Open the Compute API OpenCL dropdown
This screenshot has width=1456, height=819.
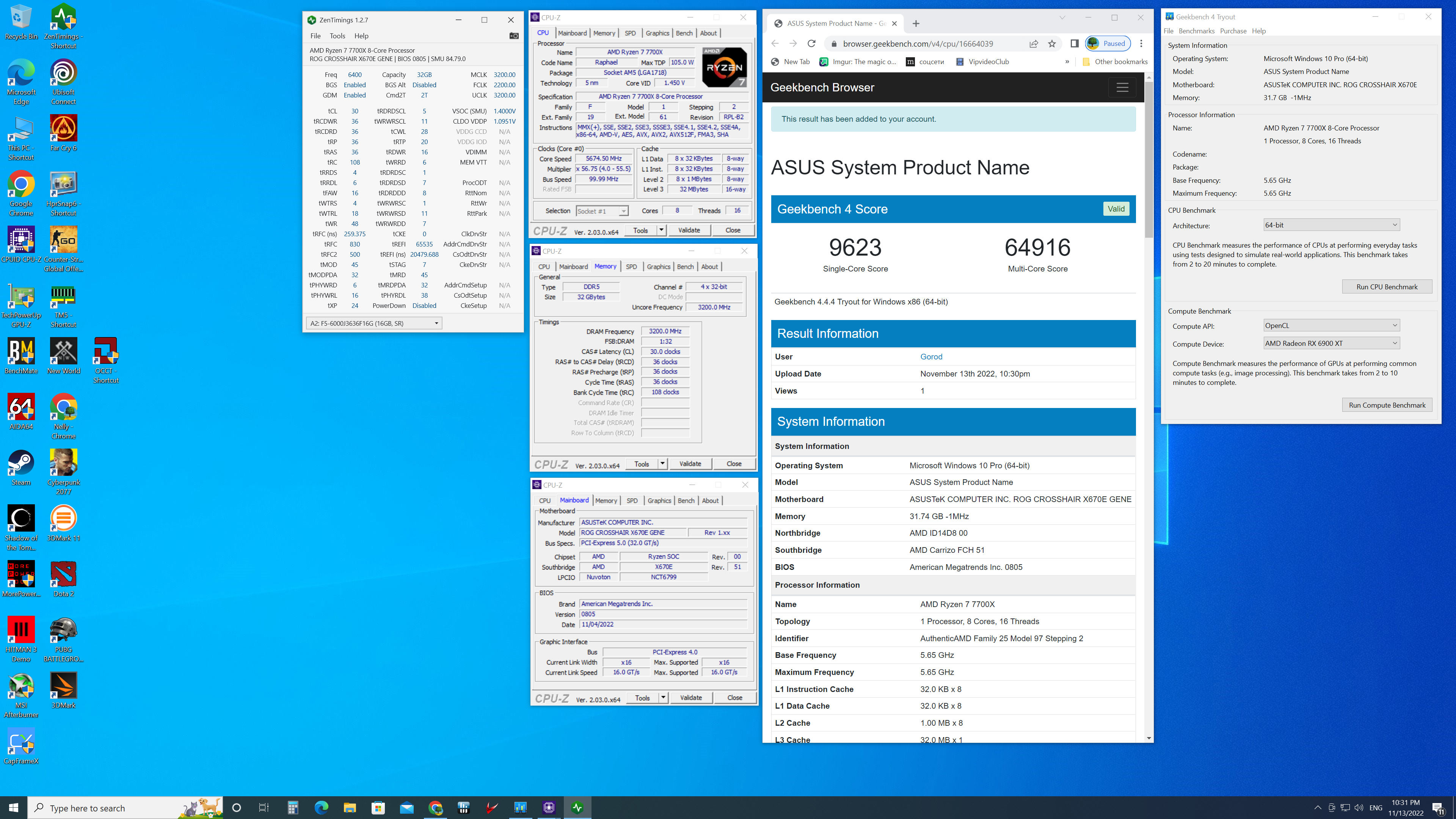(1331, 326)
